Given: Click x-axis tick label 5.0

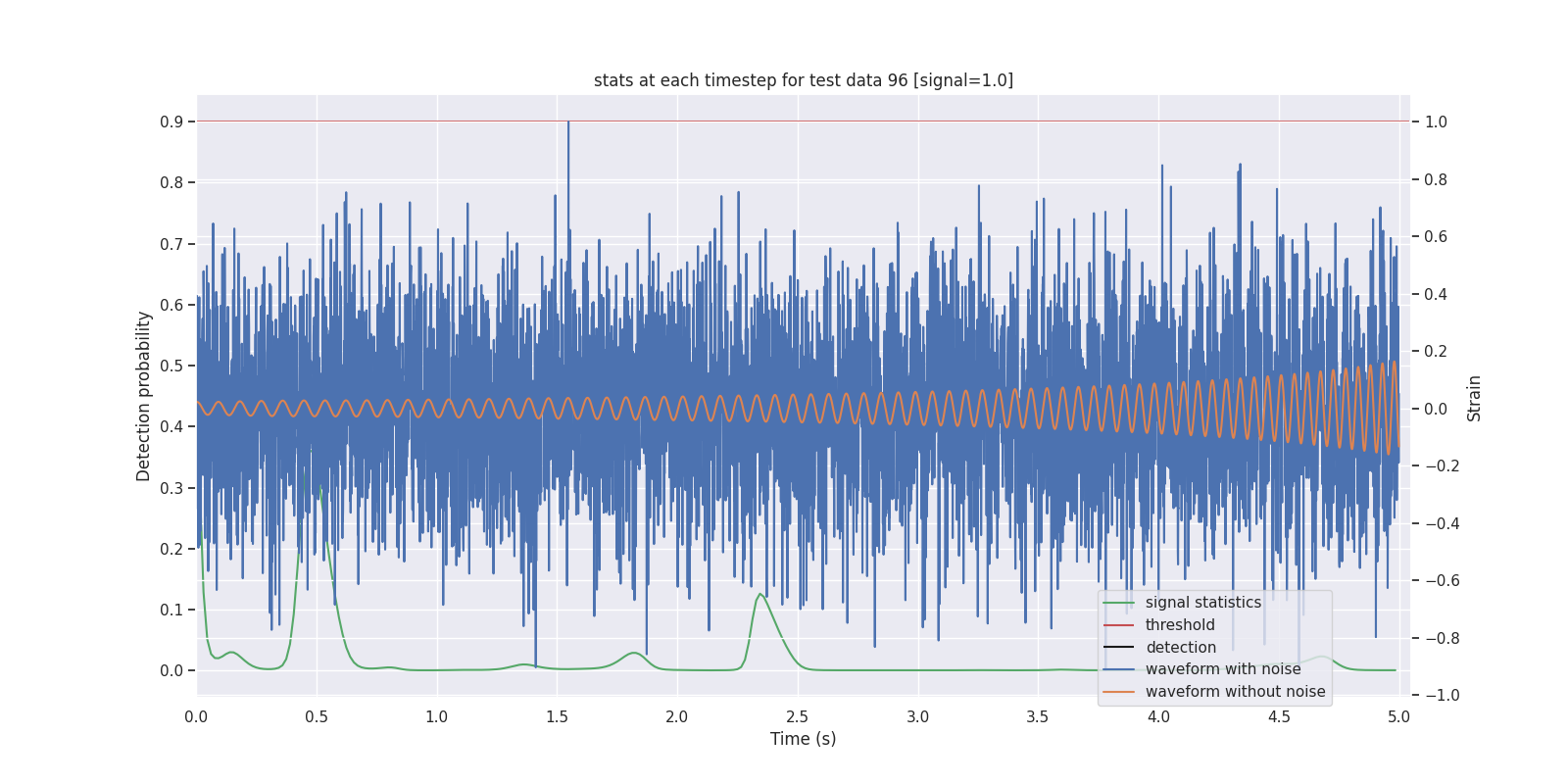Looking at the screenshot, I should 1398,717.
